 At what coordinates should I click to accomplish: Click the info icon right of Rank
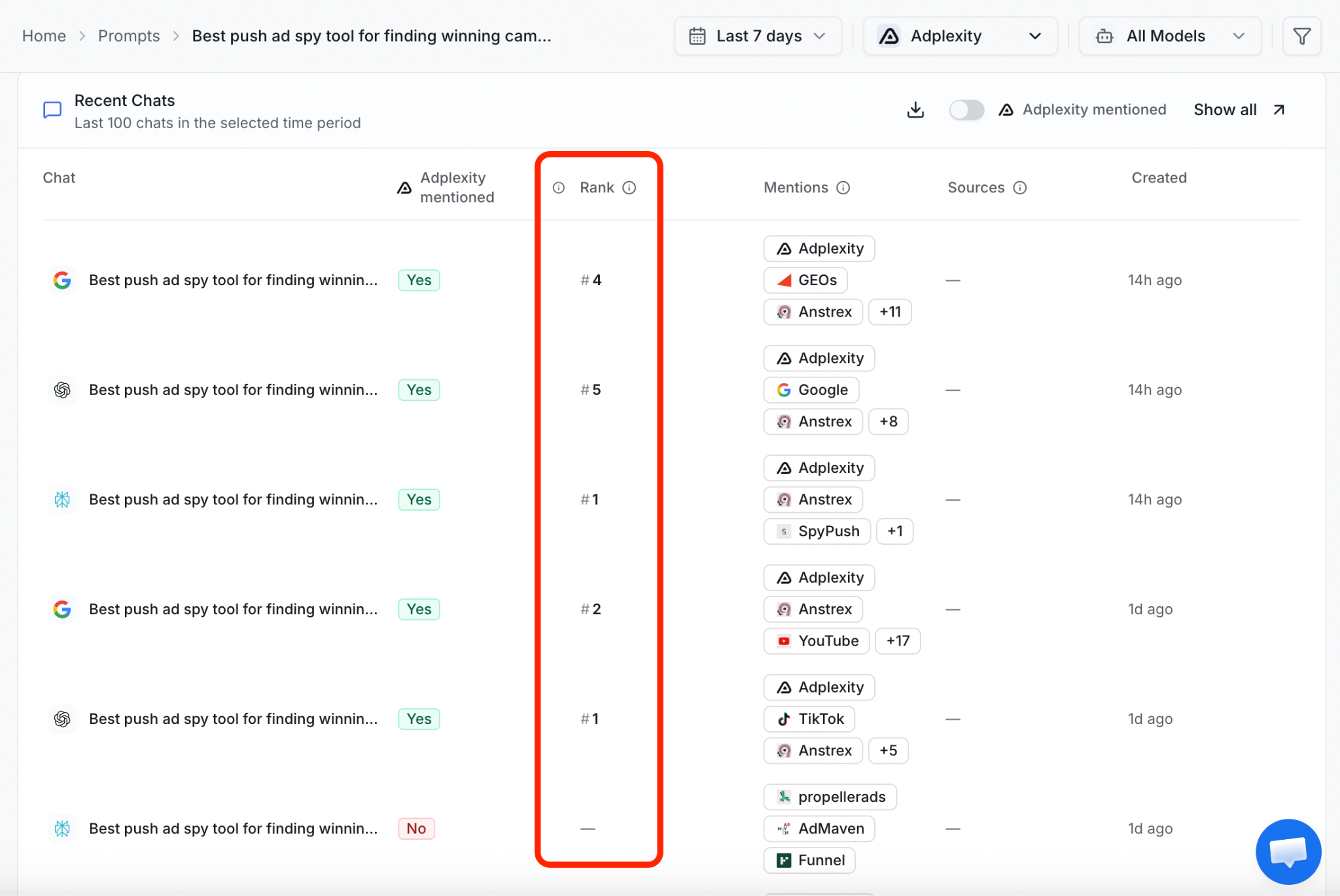629,188
